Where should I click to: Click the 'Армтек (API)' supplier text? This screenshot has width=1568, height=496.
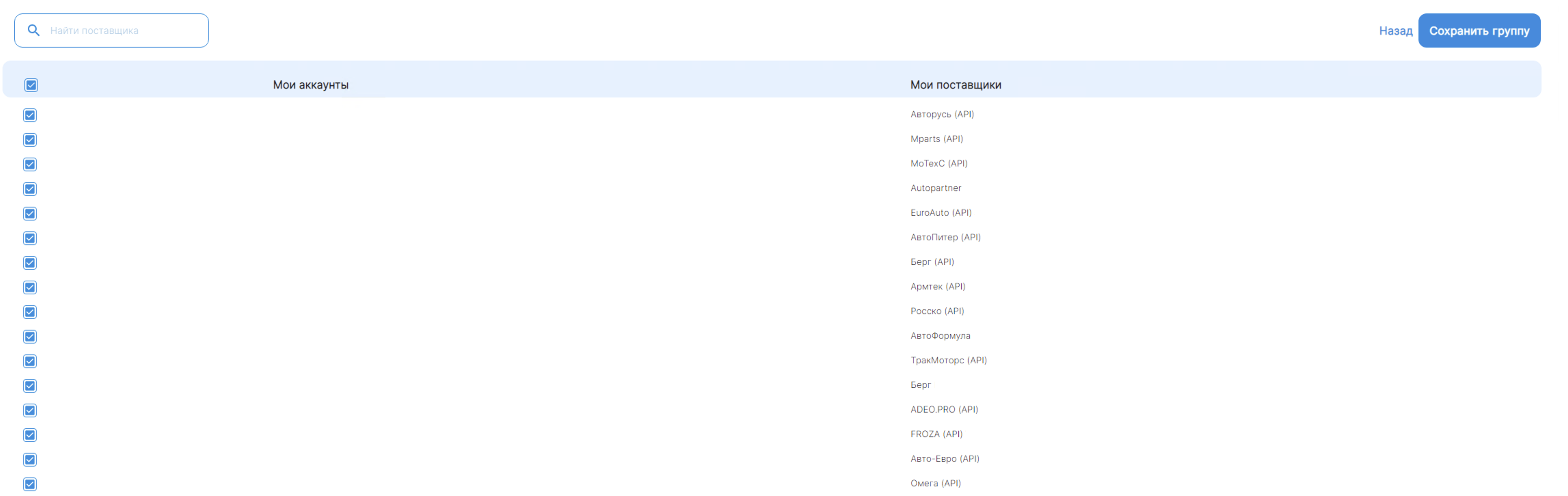tap(938, 286)
